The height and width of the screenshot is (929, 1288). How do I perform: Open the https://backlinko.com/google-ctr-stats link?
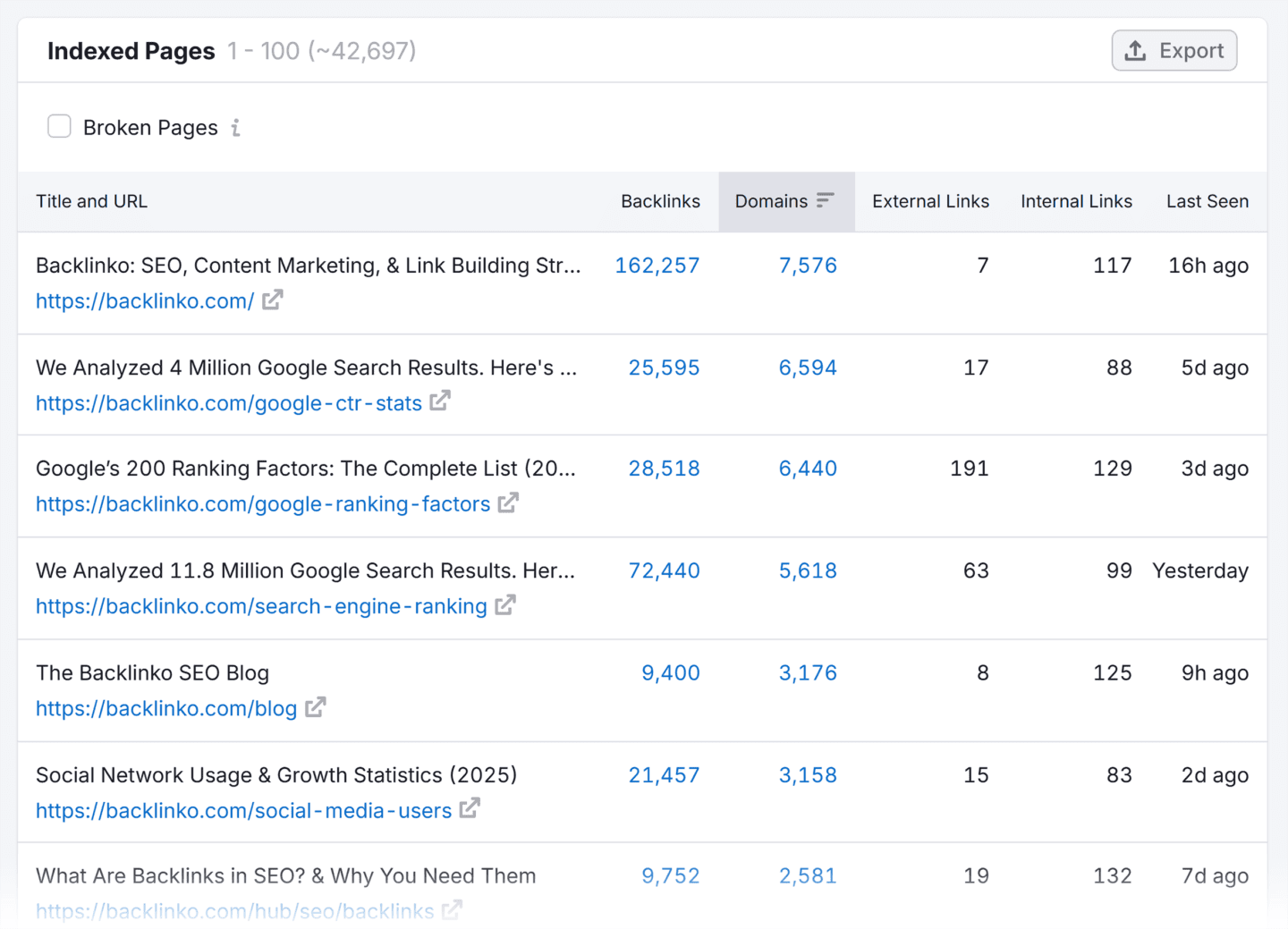point(229,403)
